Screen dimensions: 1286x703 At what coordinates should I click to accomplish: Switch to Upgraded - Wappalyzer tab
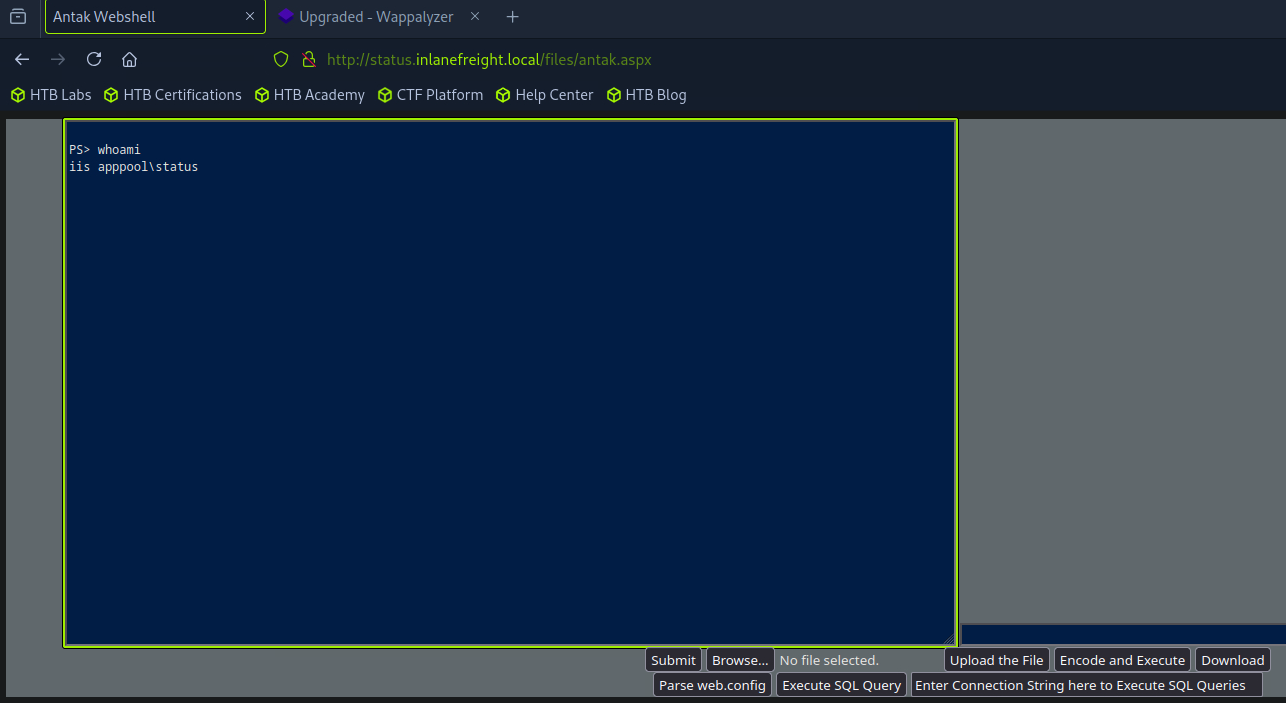[375, 17]
